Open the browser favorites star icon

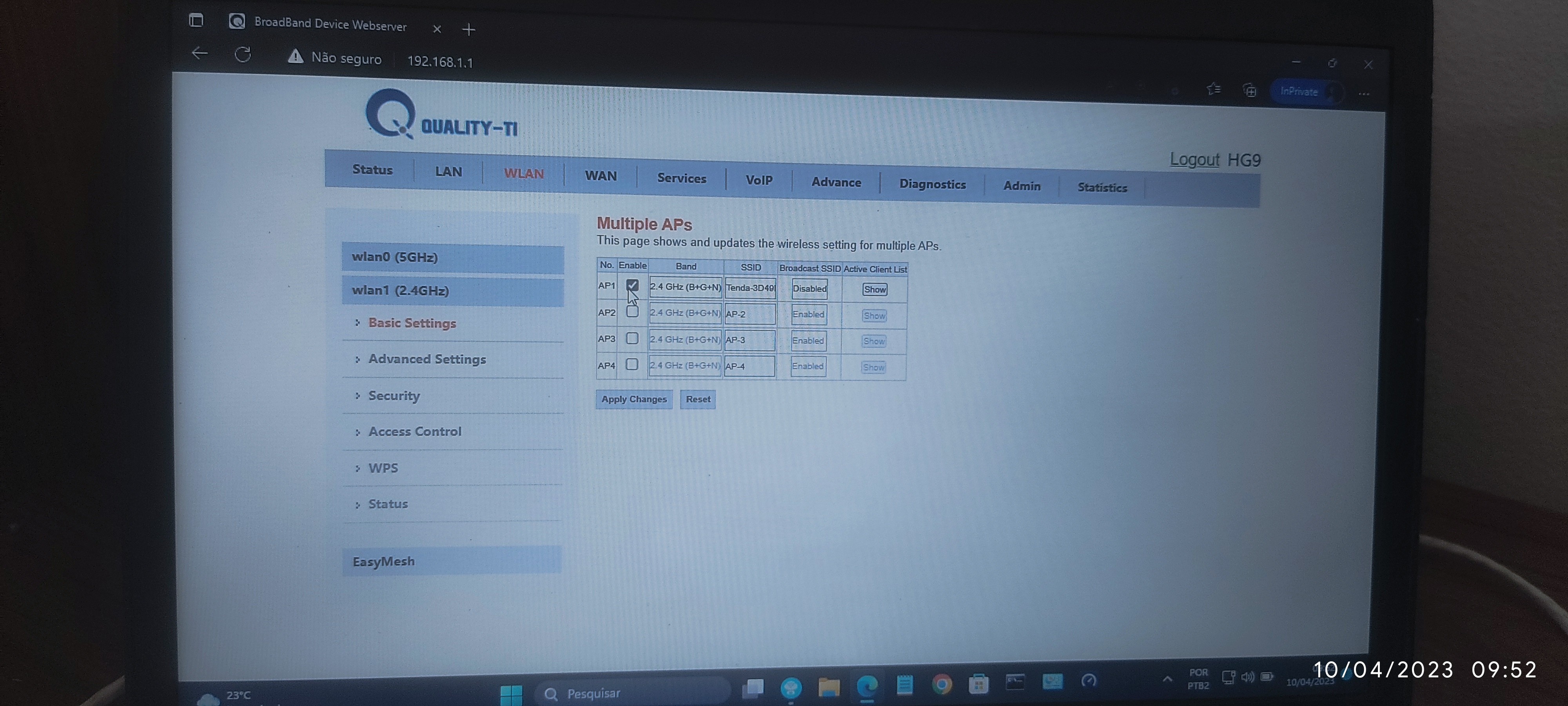point(1213,89)
